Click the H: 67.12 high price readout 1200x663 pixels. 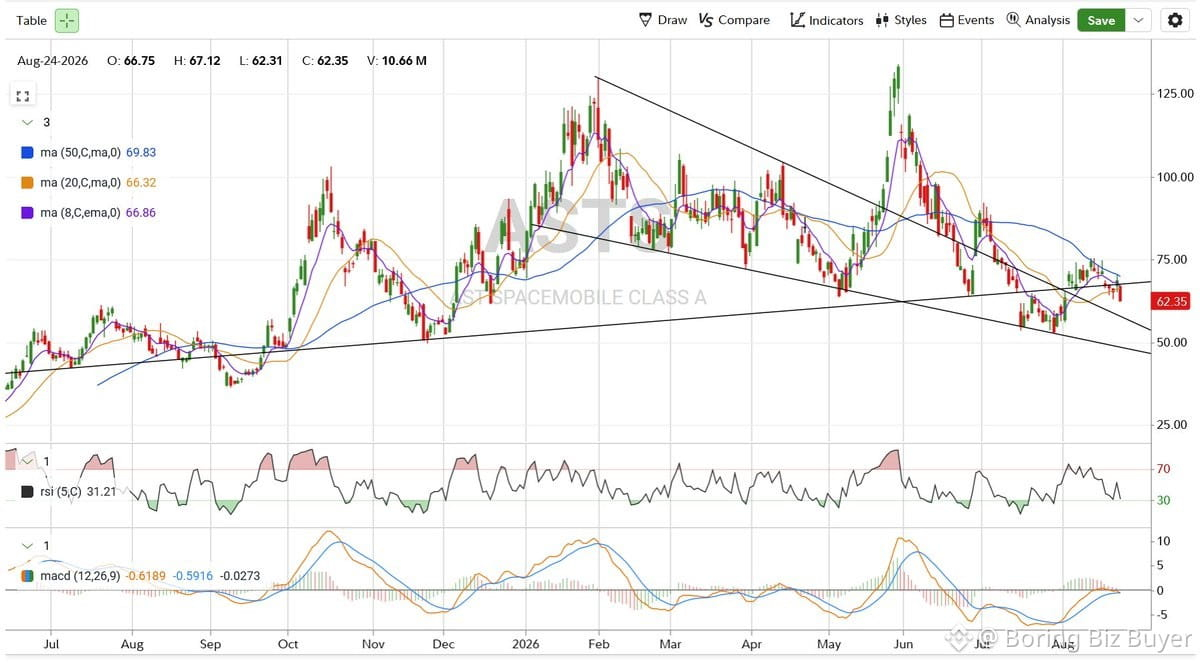coord(197,61)
